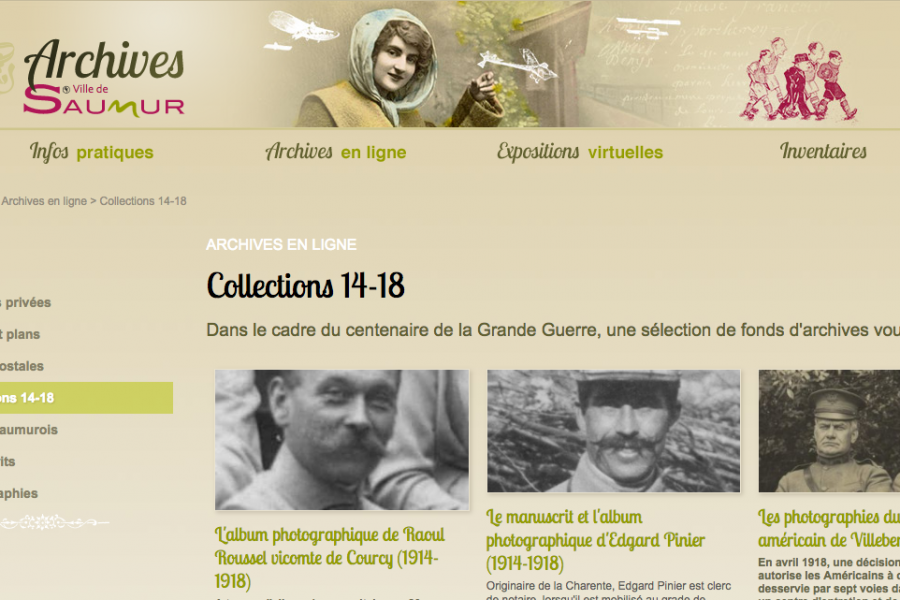Select the highlighted 14-18 sidebar item
900x600 pixels.
coord(86,398)
